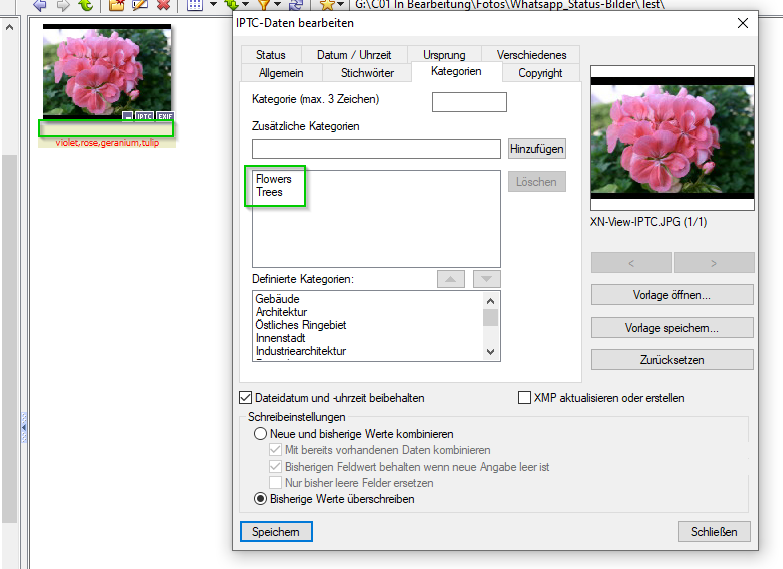Click the yellow star favorites icon

pyautogui.click(x=327, y=4)
